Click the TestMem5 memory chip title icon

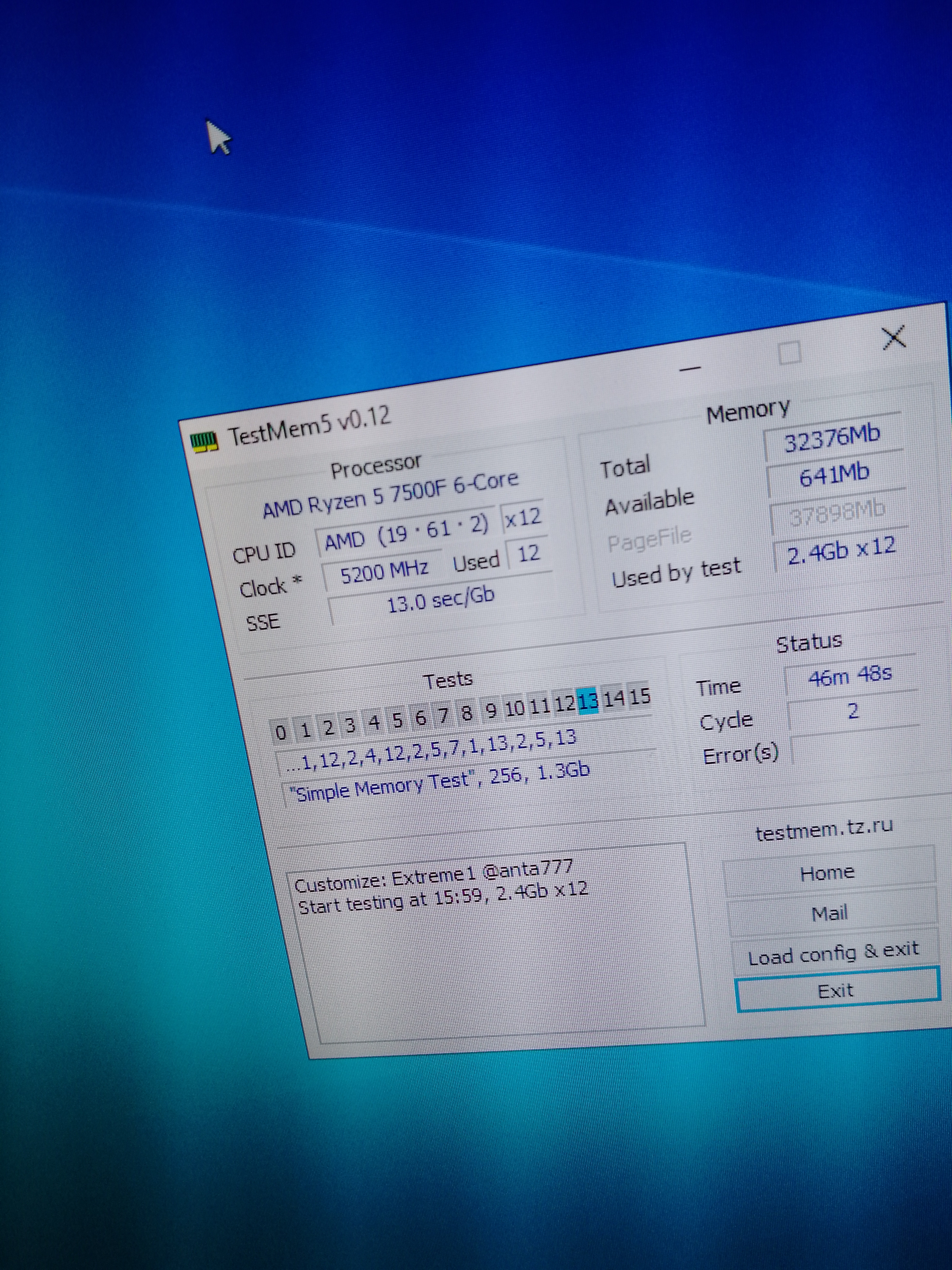204,442
